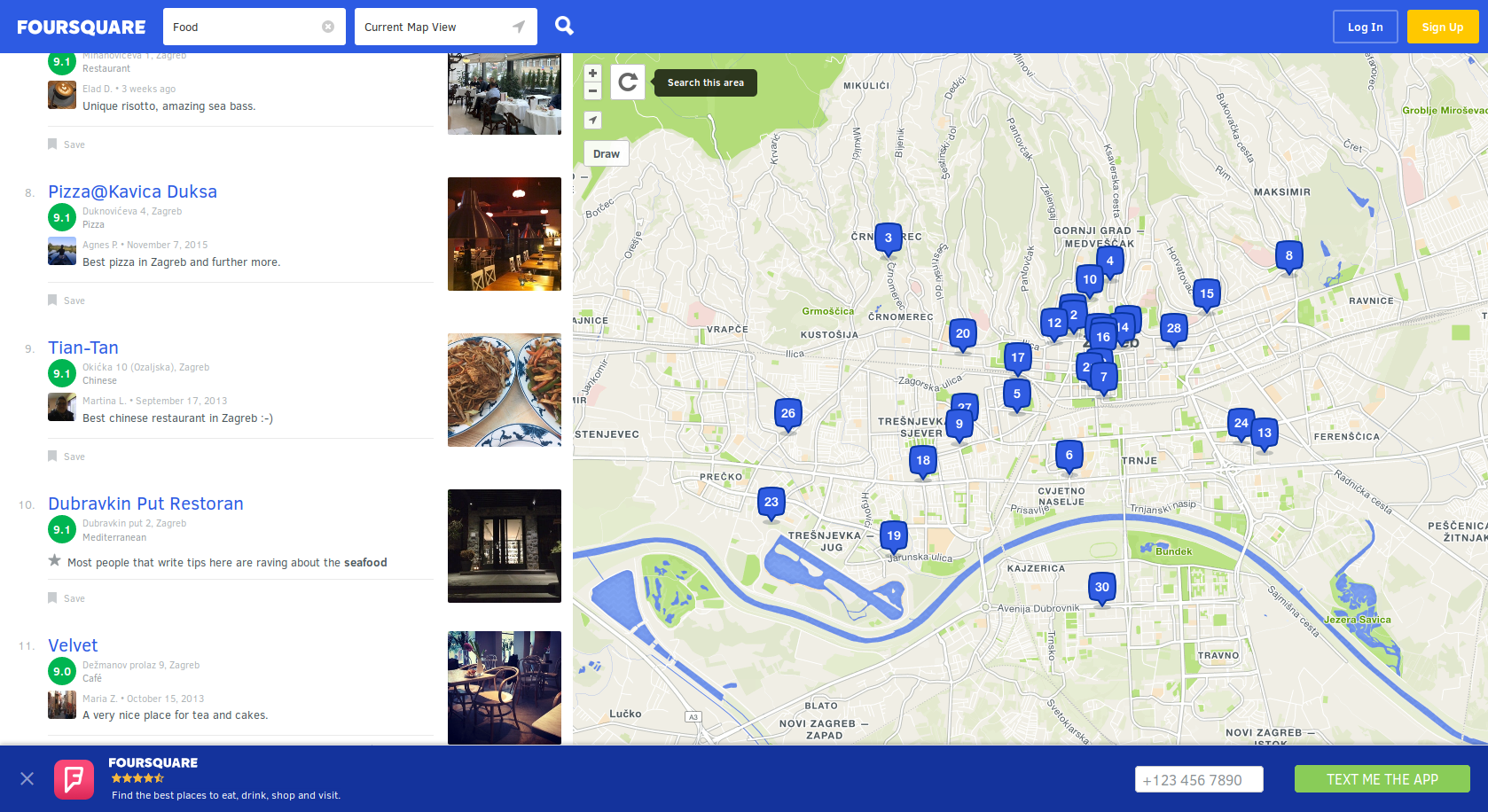Select map pin number 26
This screenshot has width=1488, height=812.
pyautogui.click(x=788, y=414)
